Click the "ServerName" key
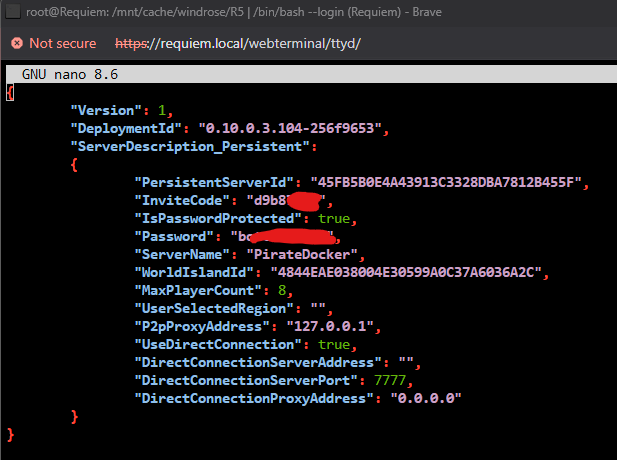This screenshot has height=460, width=617. pos(182,255)
